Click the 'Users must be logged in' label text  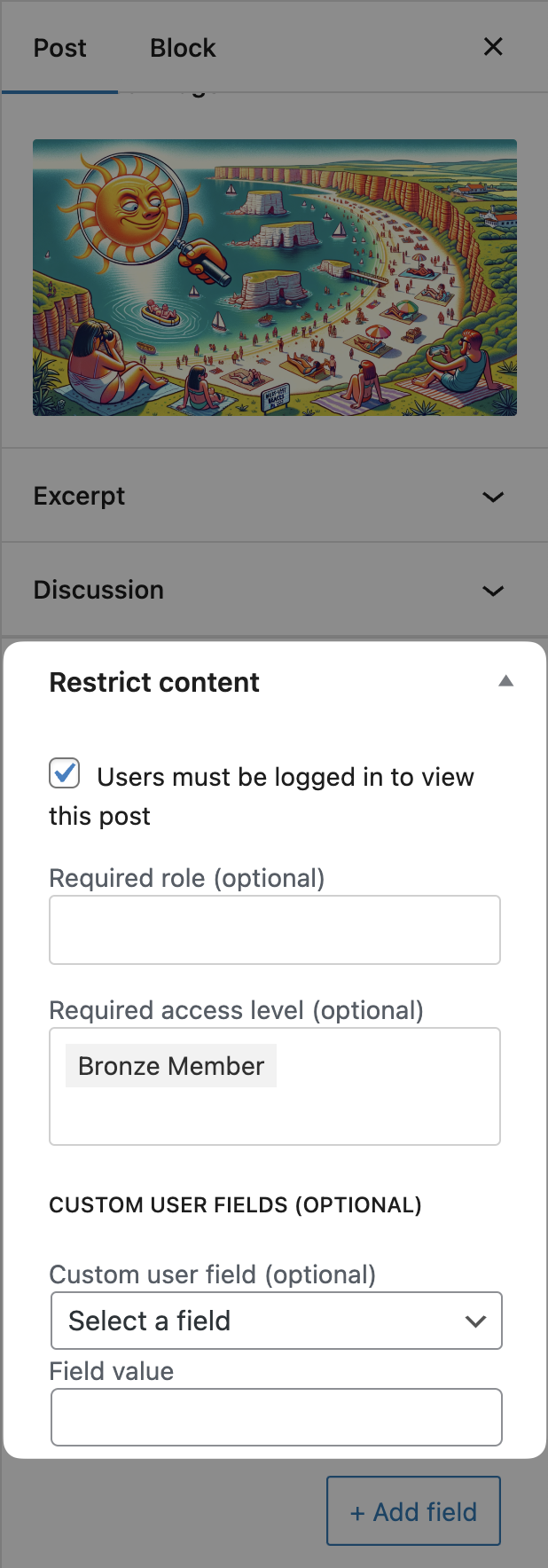click(285, 778)
